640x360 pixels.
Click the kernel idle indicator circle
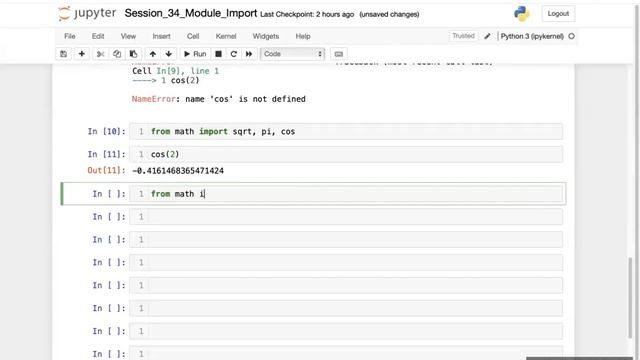[571, 36]
